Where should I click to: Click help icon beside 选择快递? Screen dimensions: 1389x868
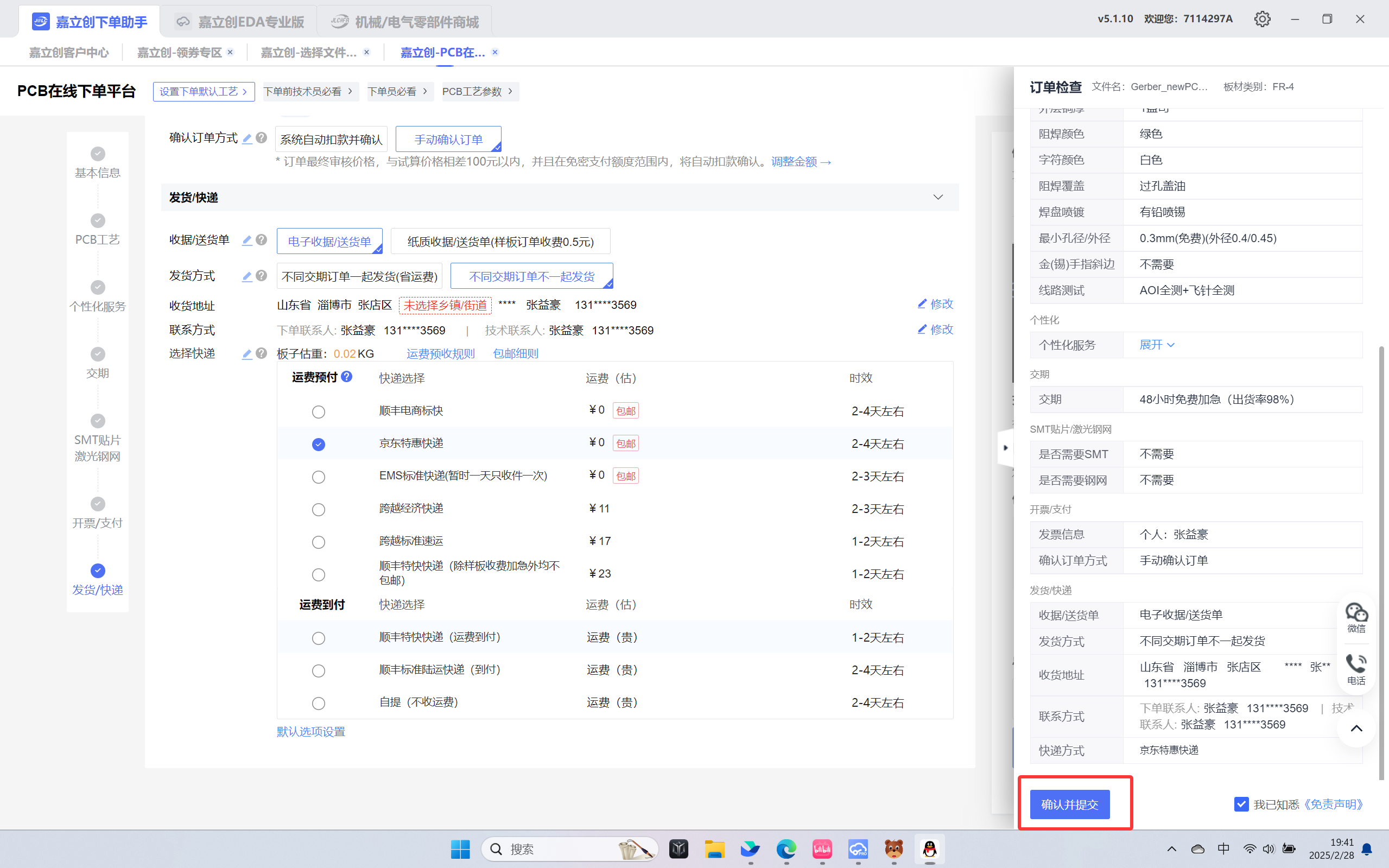pos(261,353)
